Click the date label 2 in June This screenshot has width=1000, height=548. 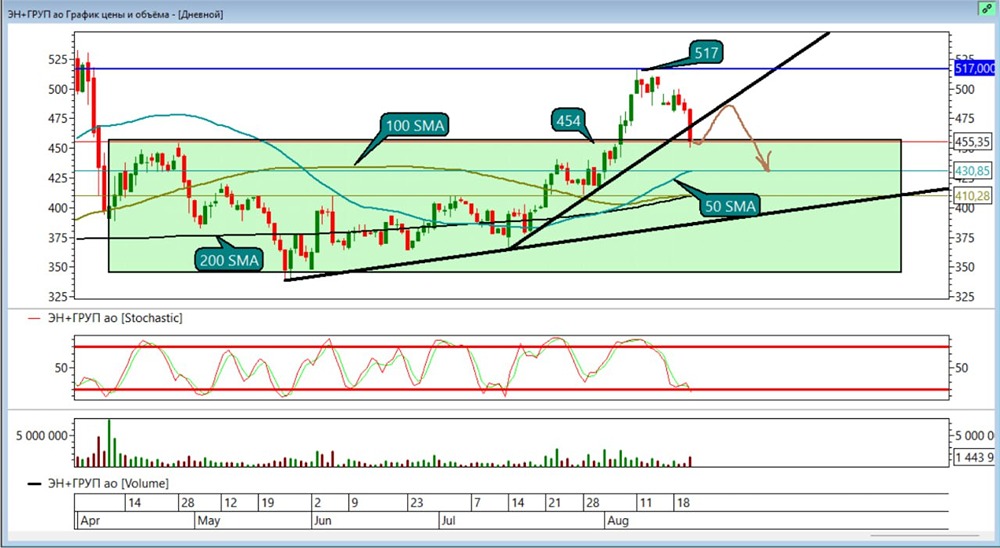pos(317,503)
